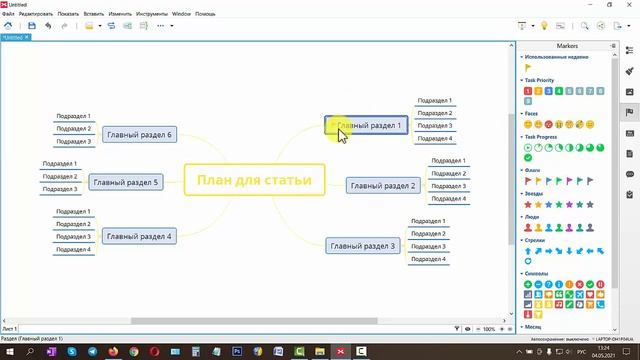Apply the red flag marker

tap(528, 181)
